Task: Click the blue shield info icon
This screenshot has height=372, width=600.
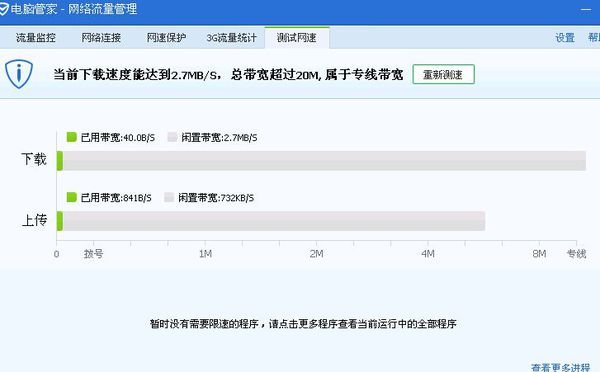Action: (x=19, y=74)
